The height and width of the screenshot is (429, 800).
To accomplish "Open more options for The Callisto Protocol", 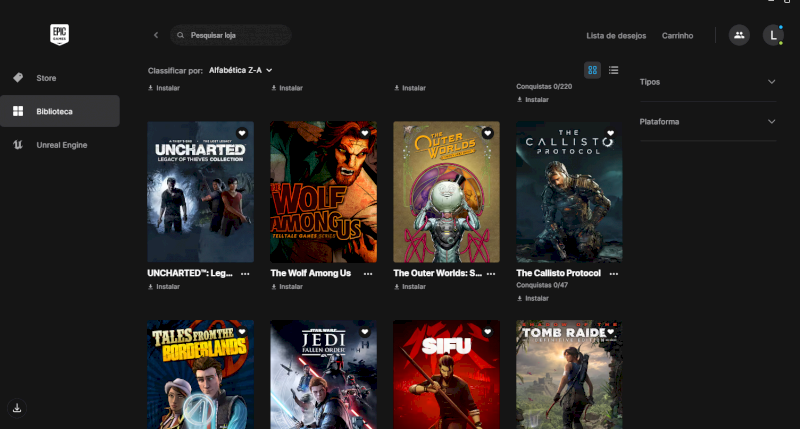I will [x=613, y=273].
